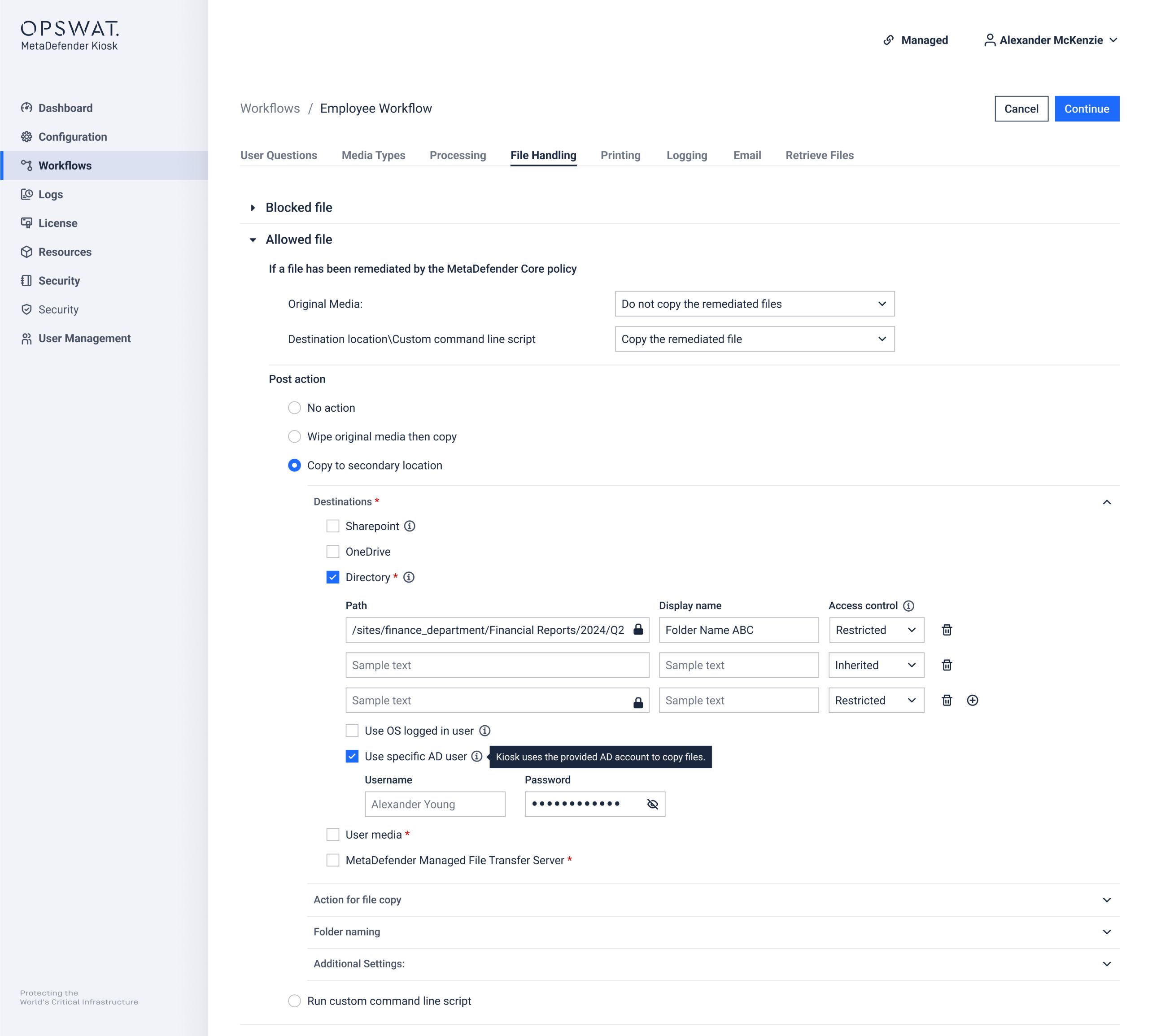Click the lock icon in finance_department path field
1152x1036 pixels.
[x=638, y=630]
